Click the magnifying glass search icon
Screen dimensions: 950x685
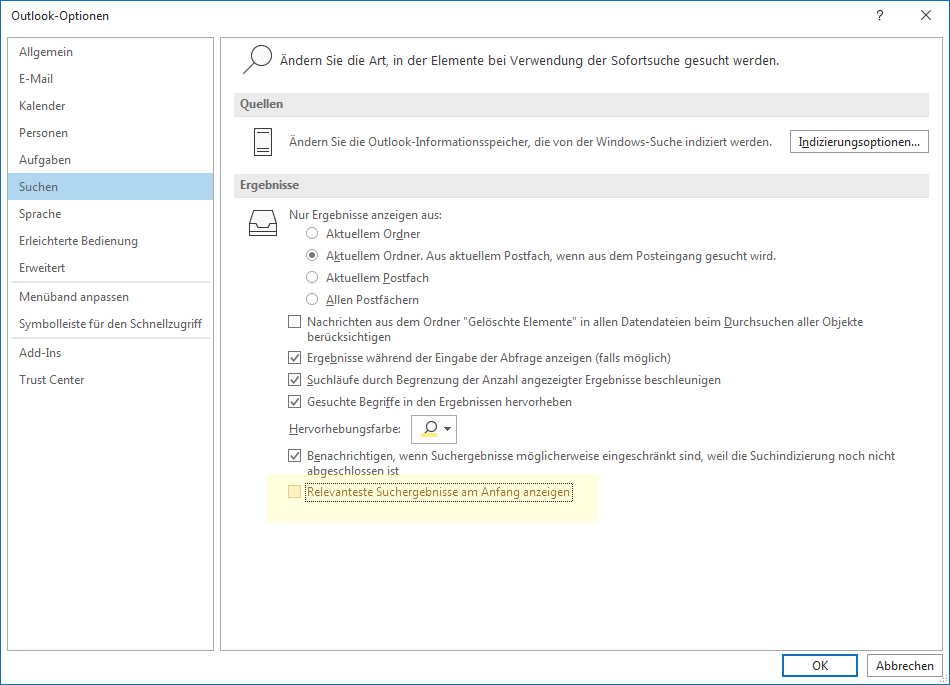click(x=257, y=59)
